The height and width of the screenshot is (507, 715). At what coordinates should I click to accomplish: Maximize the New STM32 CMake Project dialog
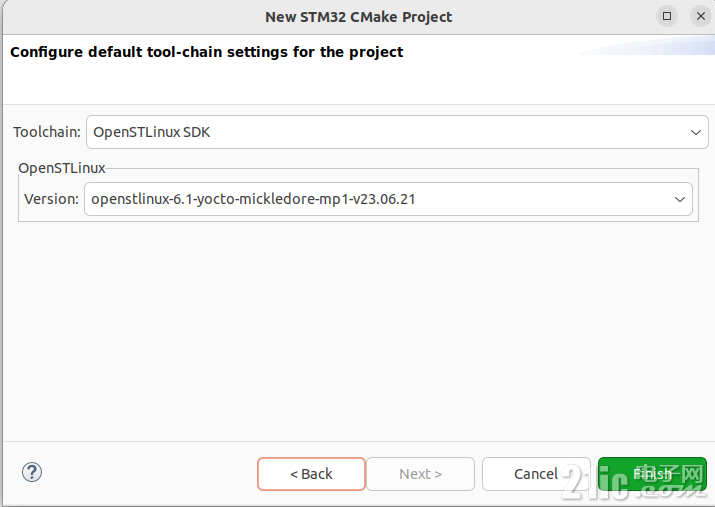pyautogui.click(x=667, y=16)
